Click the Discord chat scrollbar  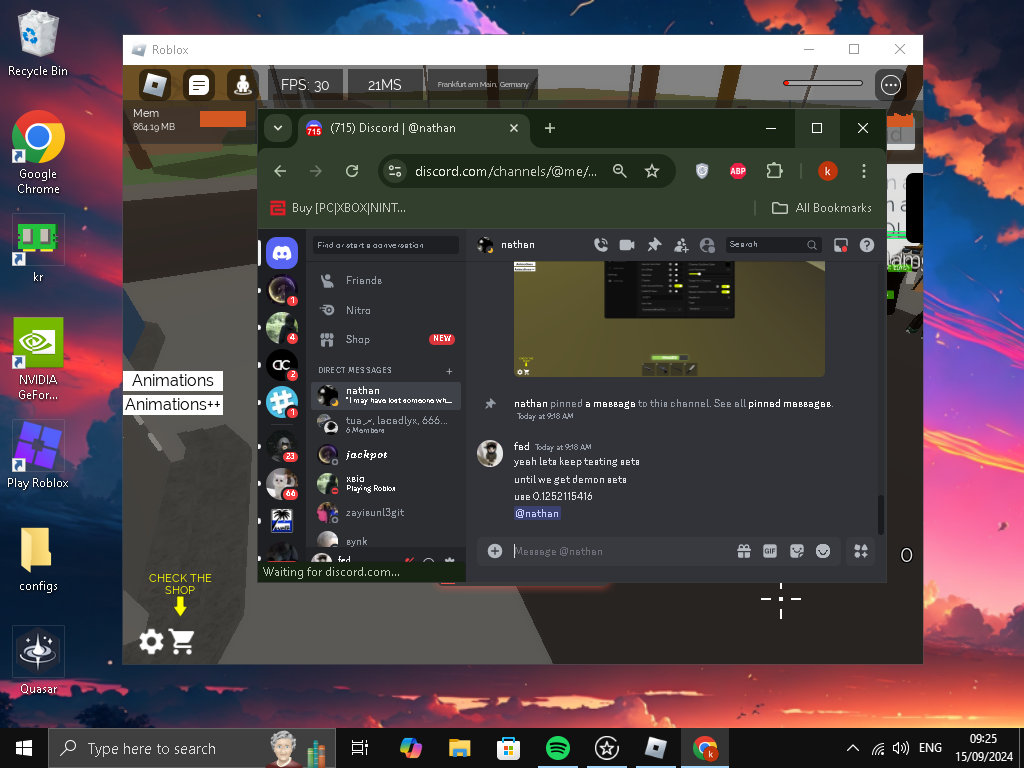880,514
